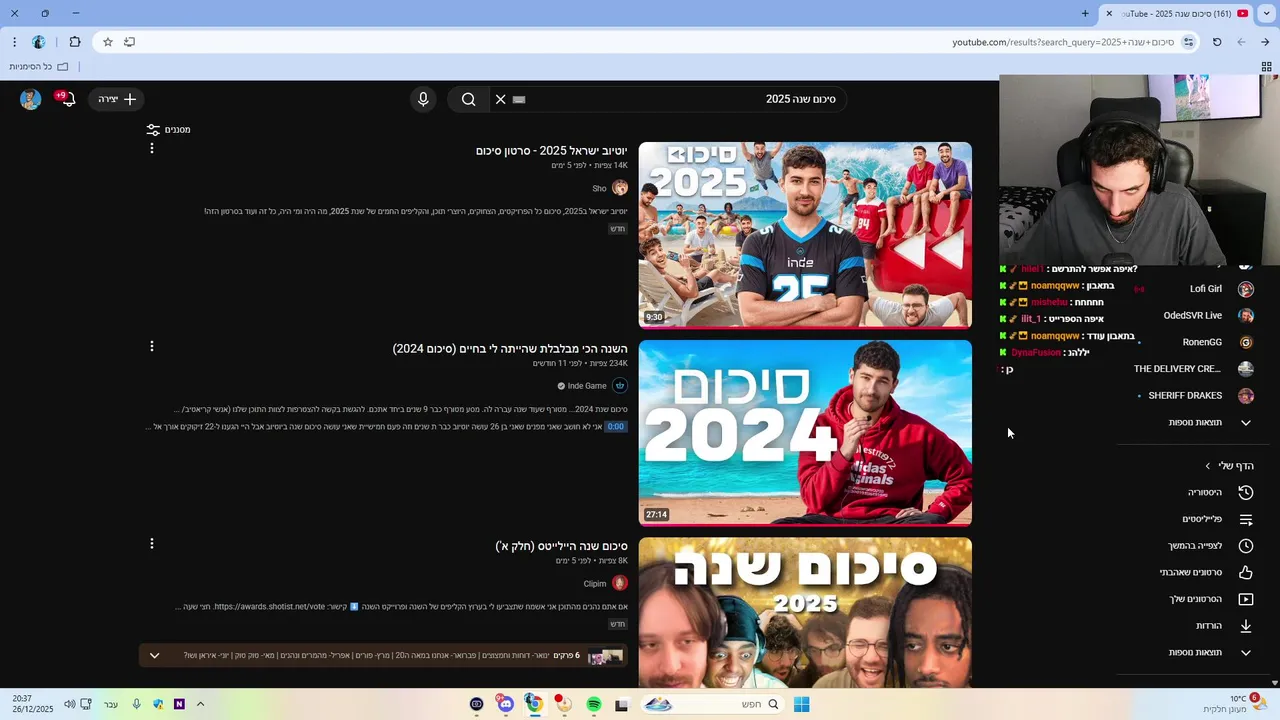
Task: Open Discord from the taskbar
Action: coord(506,704)
